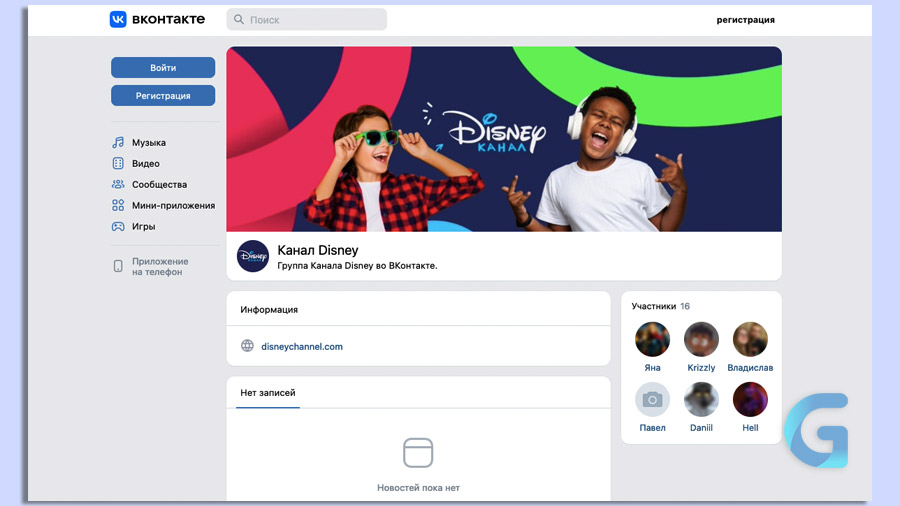The image size is (900, 506).
Task: Click the VK logo icon
Action: pos(118,19)
